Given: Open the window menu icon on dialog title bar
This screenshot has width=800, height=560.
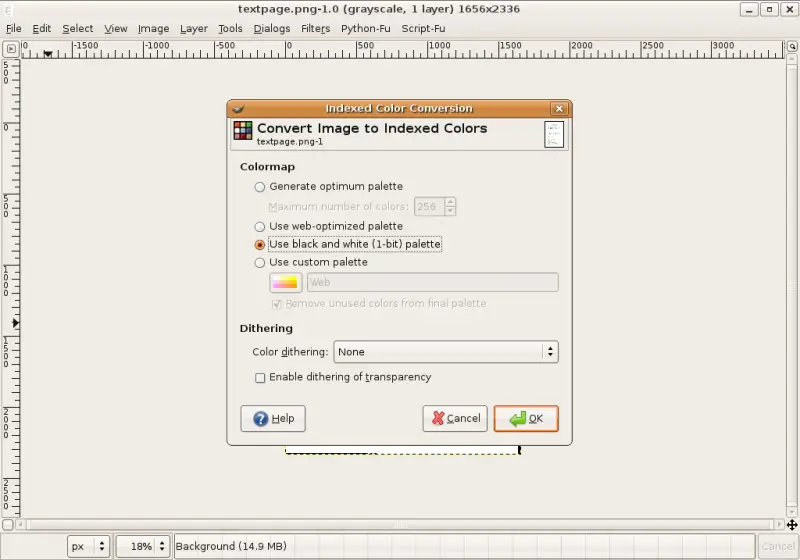Looking at the screenshot, I should tap(238, 108).
